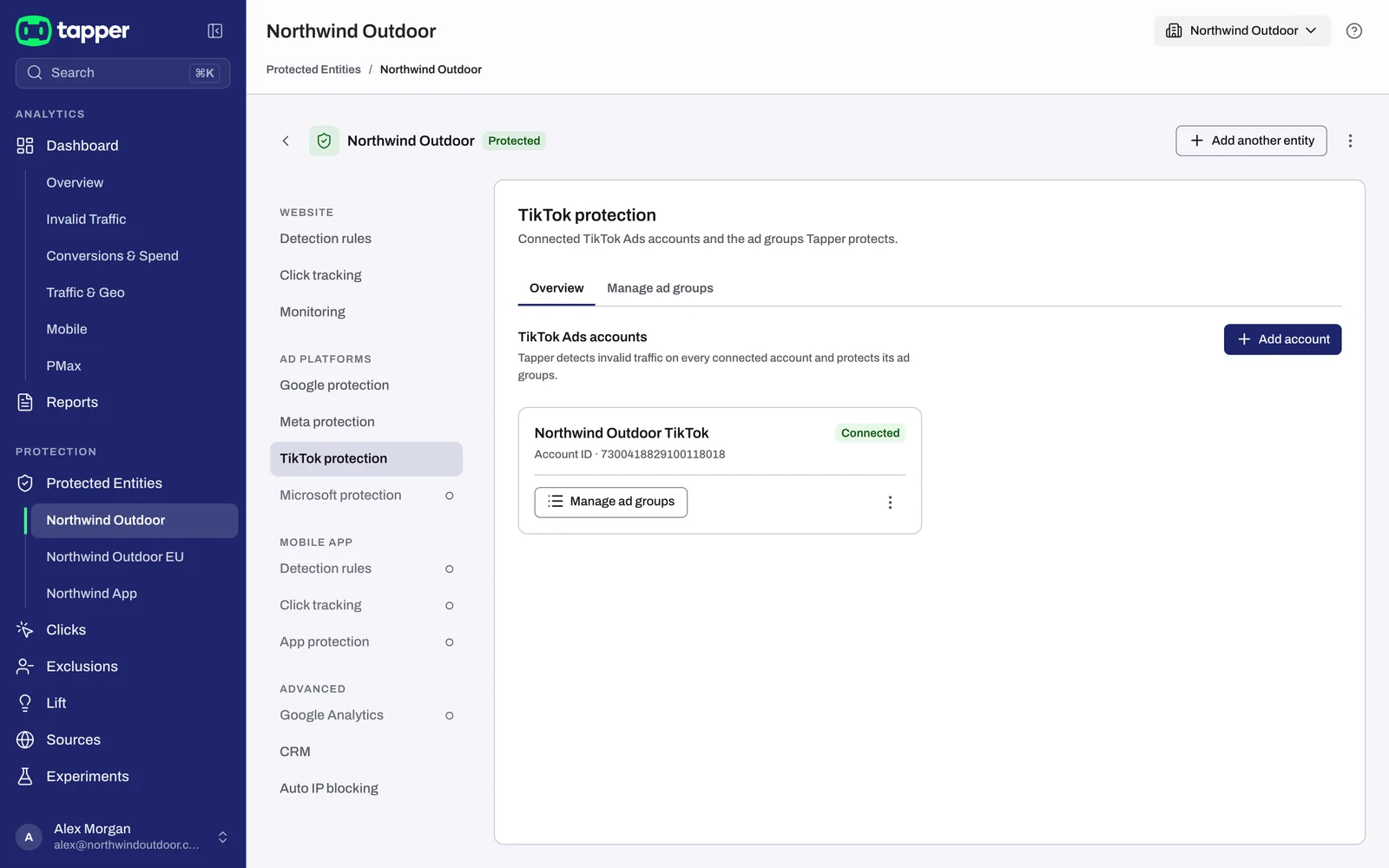Screen dimensions: 1389x868
Task: Open the Northwind Outdoor workspace dropdown
Action: click(x=1241, y=30)
